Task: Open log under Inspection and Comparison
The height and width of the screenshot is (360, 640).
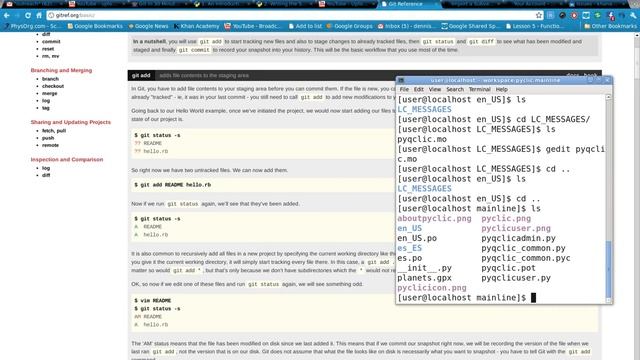Action: [x=46, y=168]
